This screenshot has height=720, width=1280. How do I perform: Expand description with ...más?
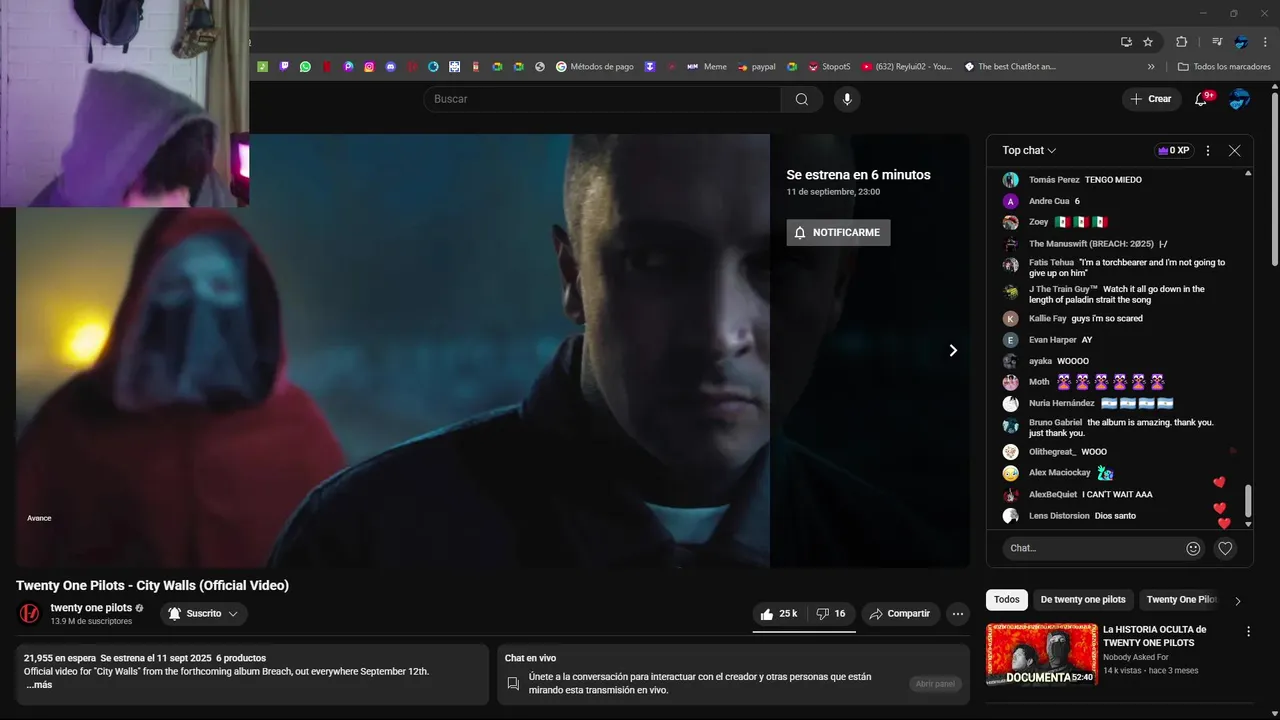click(39, 685)
